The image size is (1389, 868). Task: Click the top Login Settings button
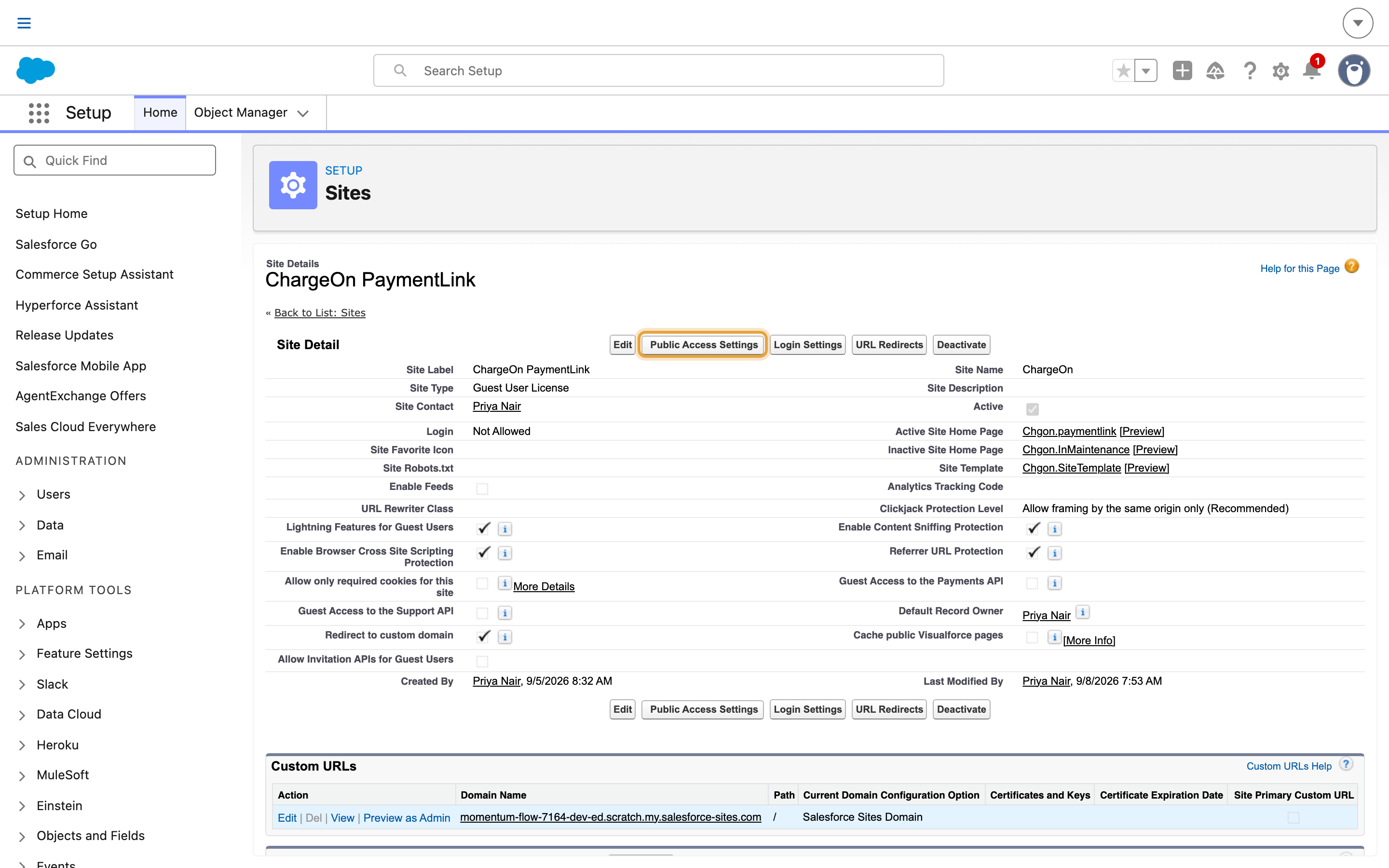807,344
